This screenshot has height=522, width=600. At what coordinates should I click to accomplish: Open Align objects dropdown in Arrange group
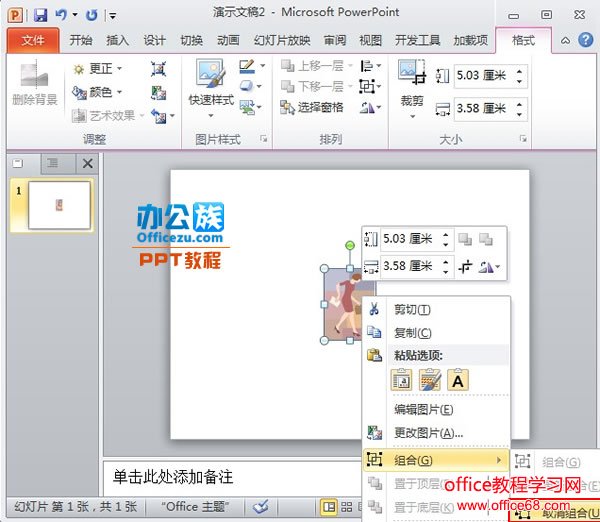(x=370, y=66)
